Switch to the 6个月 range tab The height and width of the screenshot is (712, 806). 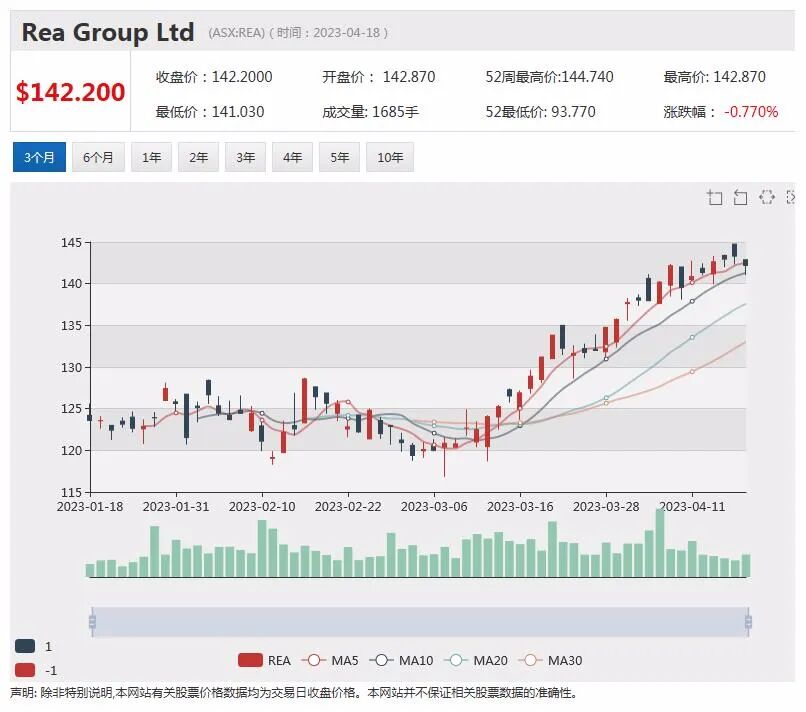click(98, 157)
